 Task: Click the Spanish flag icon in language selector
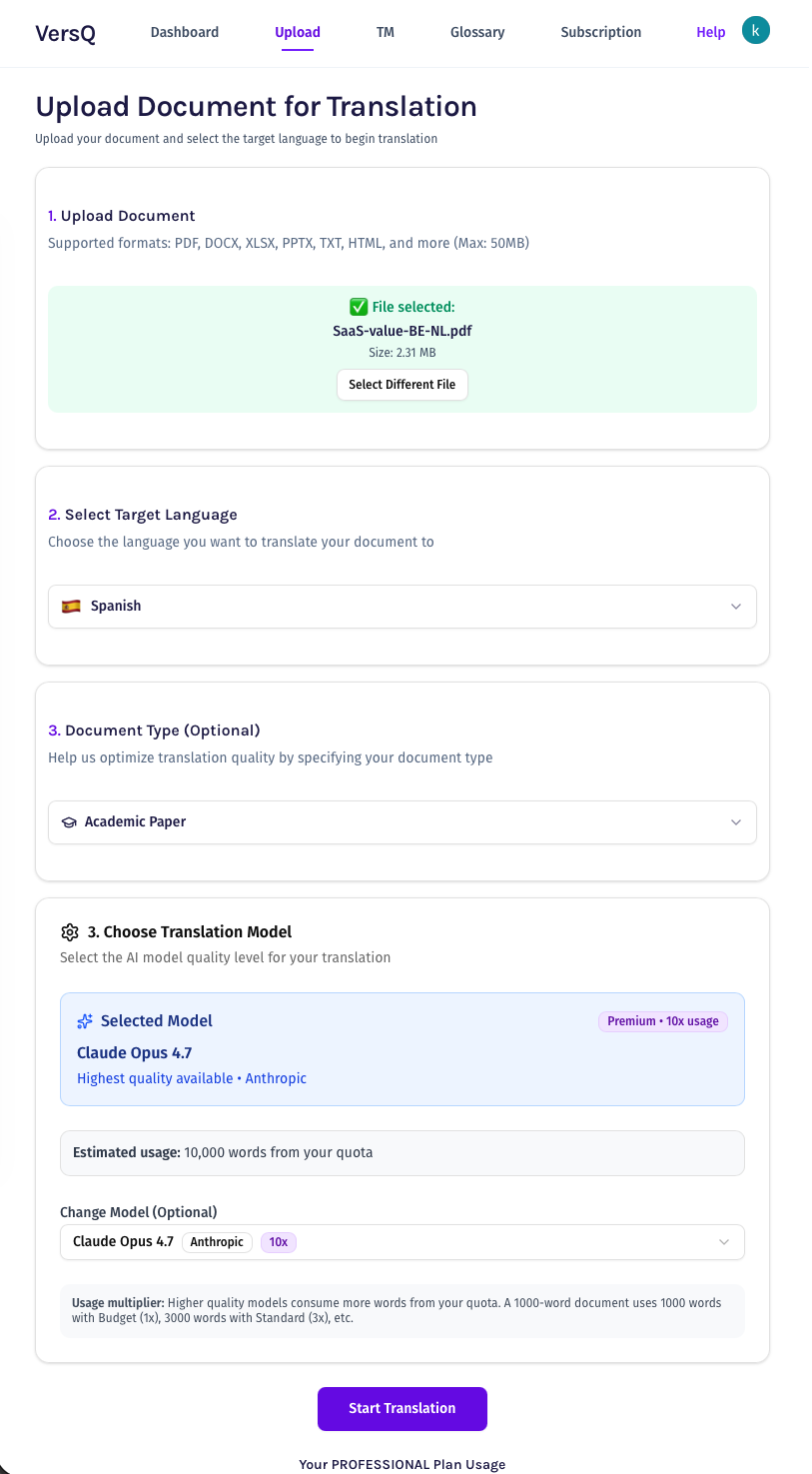pyautogui.click(x=71, y=606)
